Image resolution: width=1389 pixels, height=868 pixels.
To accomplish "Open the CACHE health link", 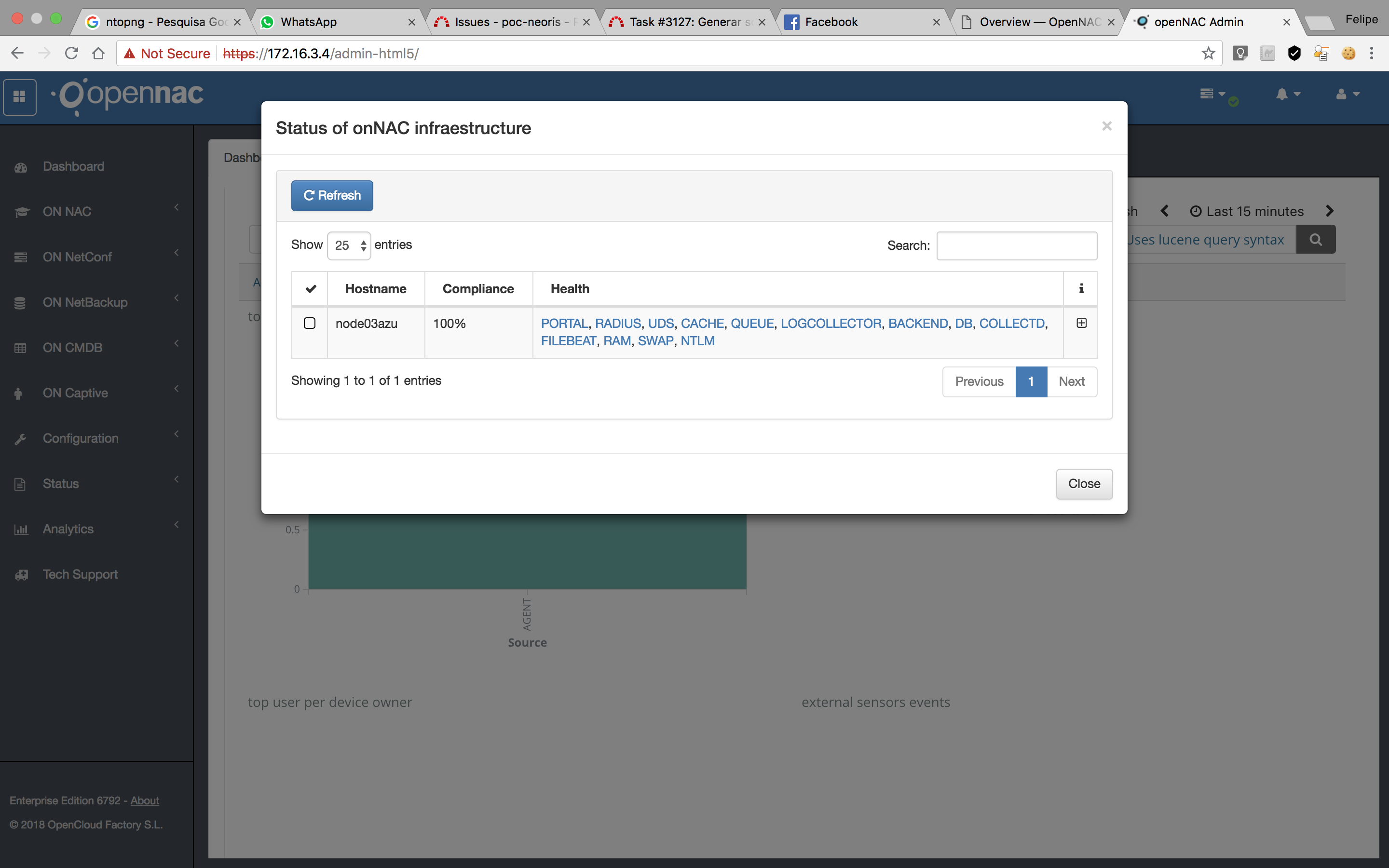I will [x=702, y=324].
